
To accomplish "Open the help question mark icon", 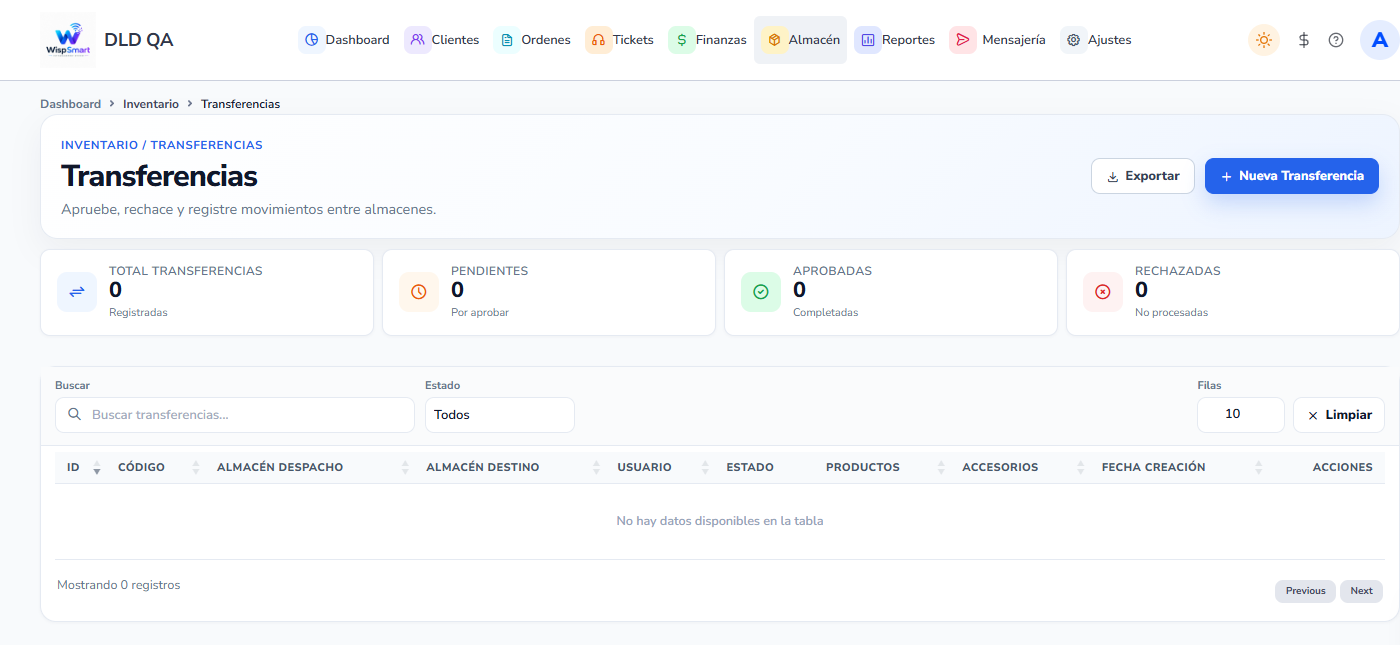I will [1336, 40].
